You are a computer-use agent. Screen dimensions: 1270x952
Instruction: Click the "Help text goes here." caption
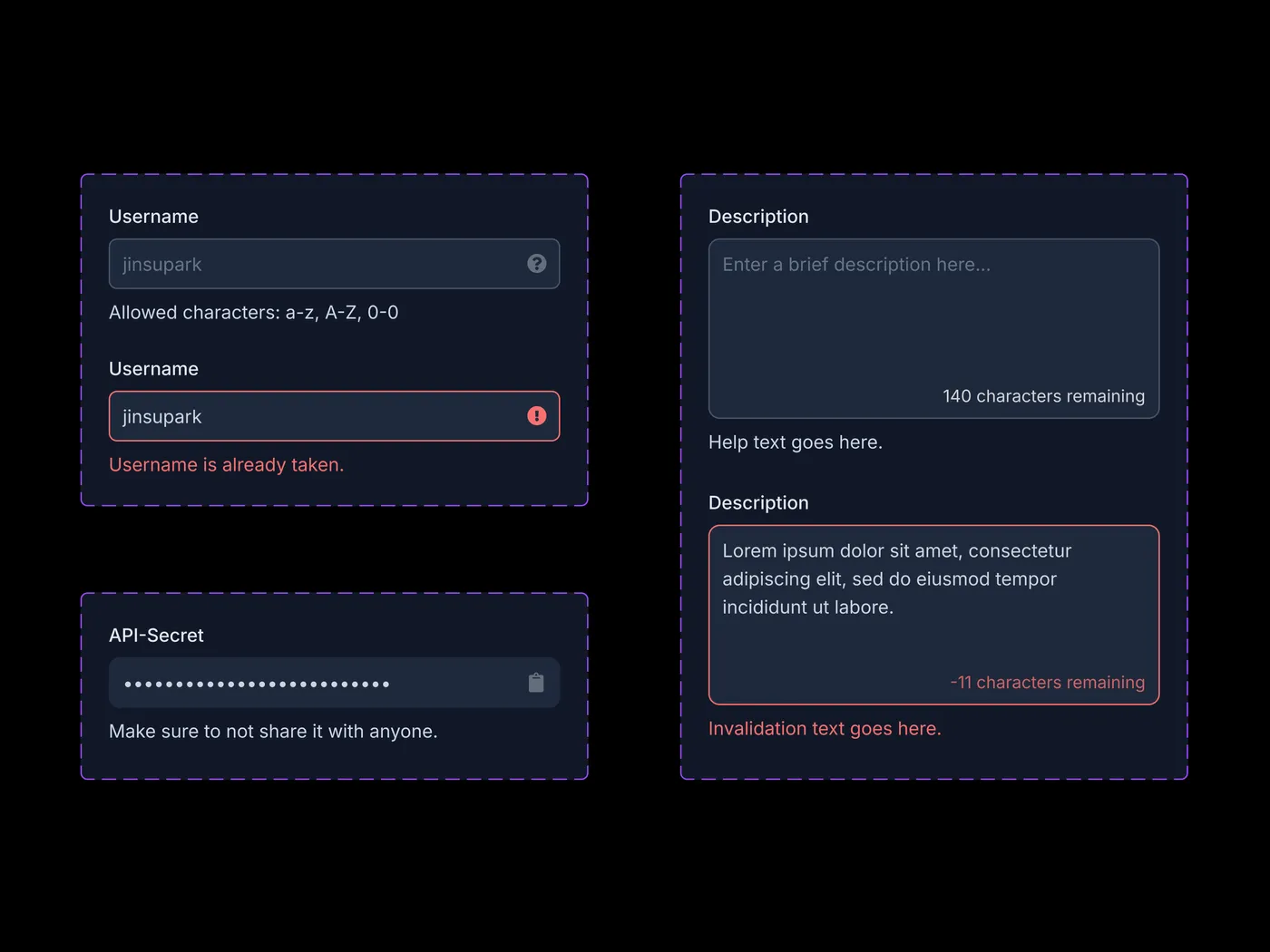(x=795, y=442)
